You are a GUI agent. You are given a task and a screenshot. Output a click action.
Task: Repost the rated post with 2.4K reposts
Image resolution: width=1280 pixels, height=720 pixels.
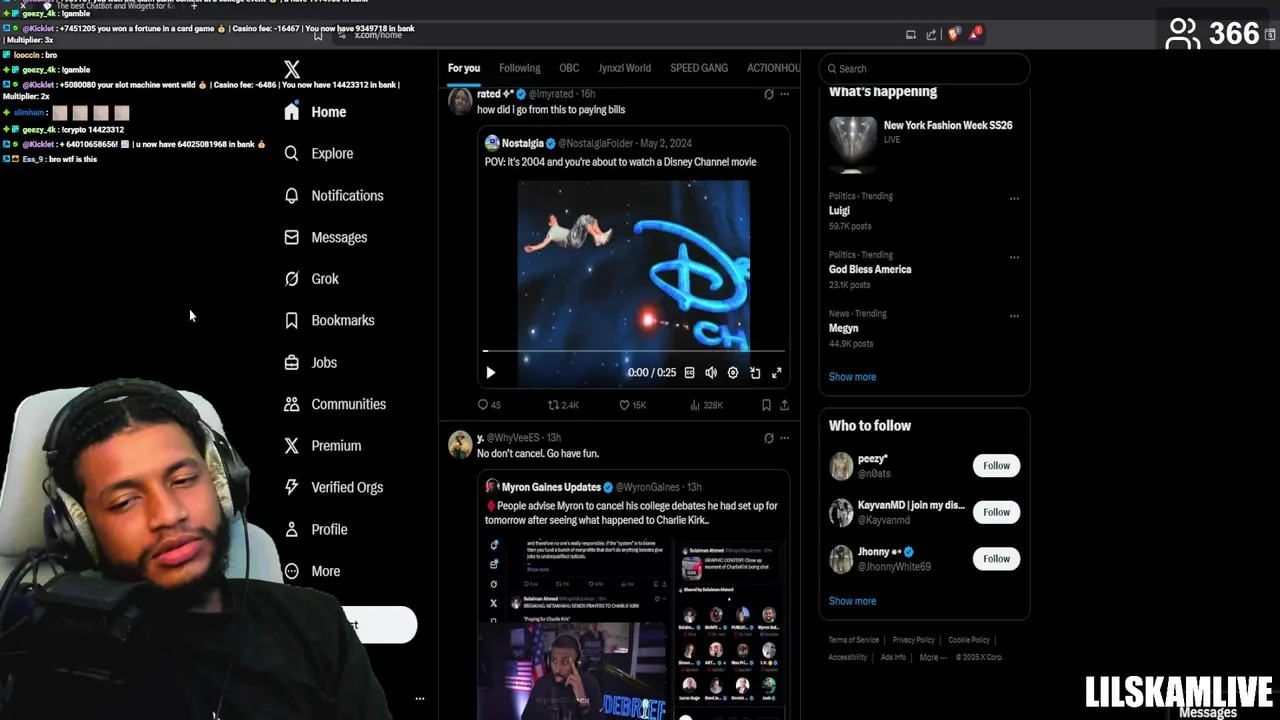click(563, 405)
